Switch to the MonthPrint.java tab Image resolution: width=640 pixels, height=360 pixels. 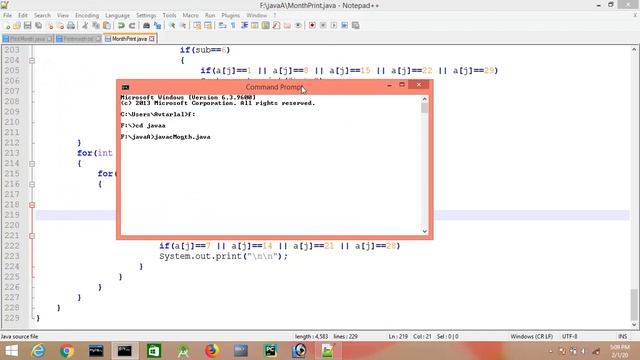(129, 39)
